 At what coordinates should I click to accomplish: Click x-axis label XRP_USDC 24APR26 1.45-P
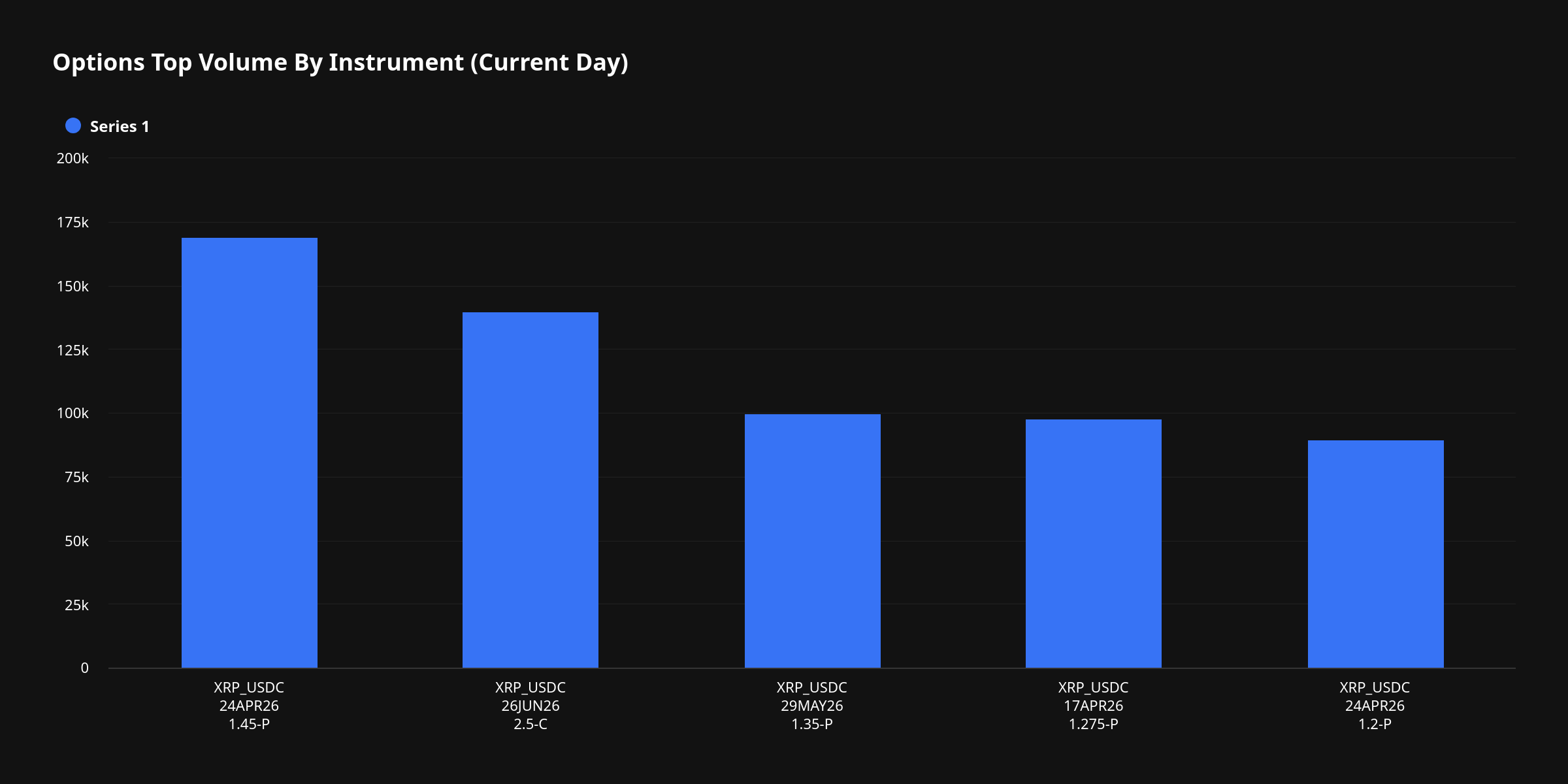(249, 706)
